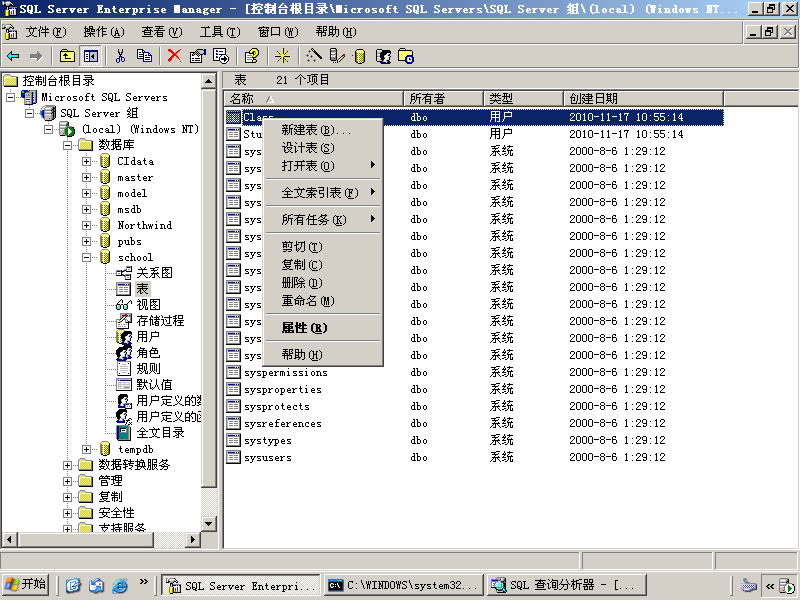Expand the Northwind database node
This screenshot has width=800, height=600.
(x=86, y=225)
